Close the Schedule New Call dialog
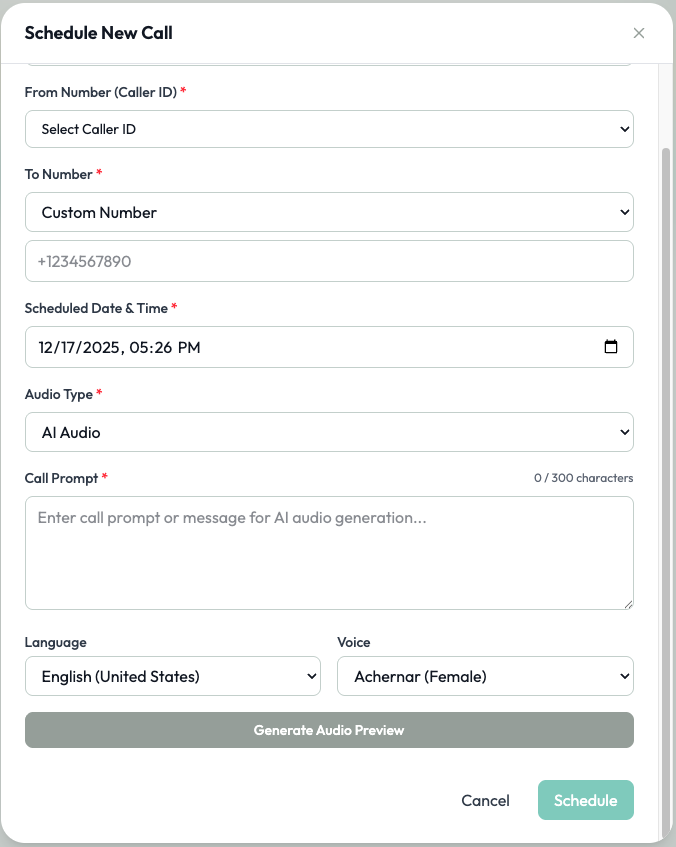Image resolution: width=676 pixels, height=847 pixels. pyautogui.click(x=639, y=33)
